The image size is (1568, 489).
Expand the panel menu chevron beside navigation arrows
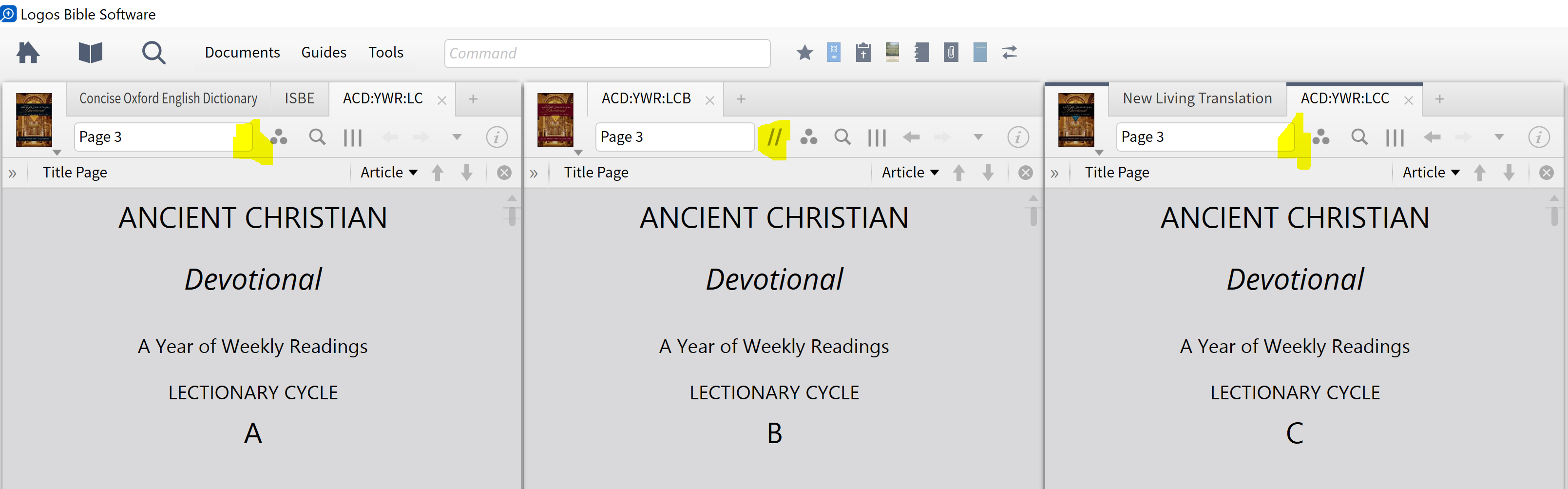pos(457,137)
